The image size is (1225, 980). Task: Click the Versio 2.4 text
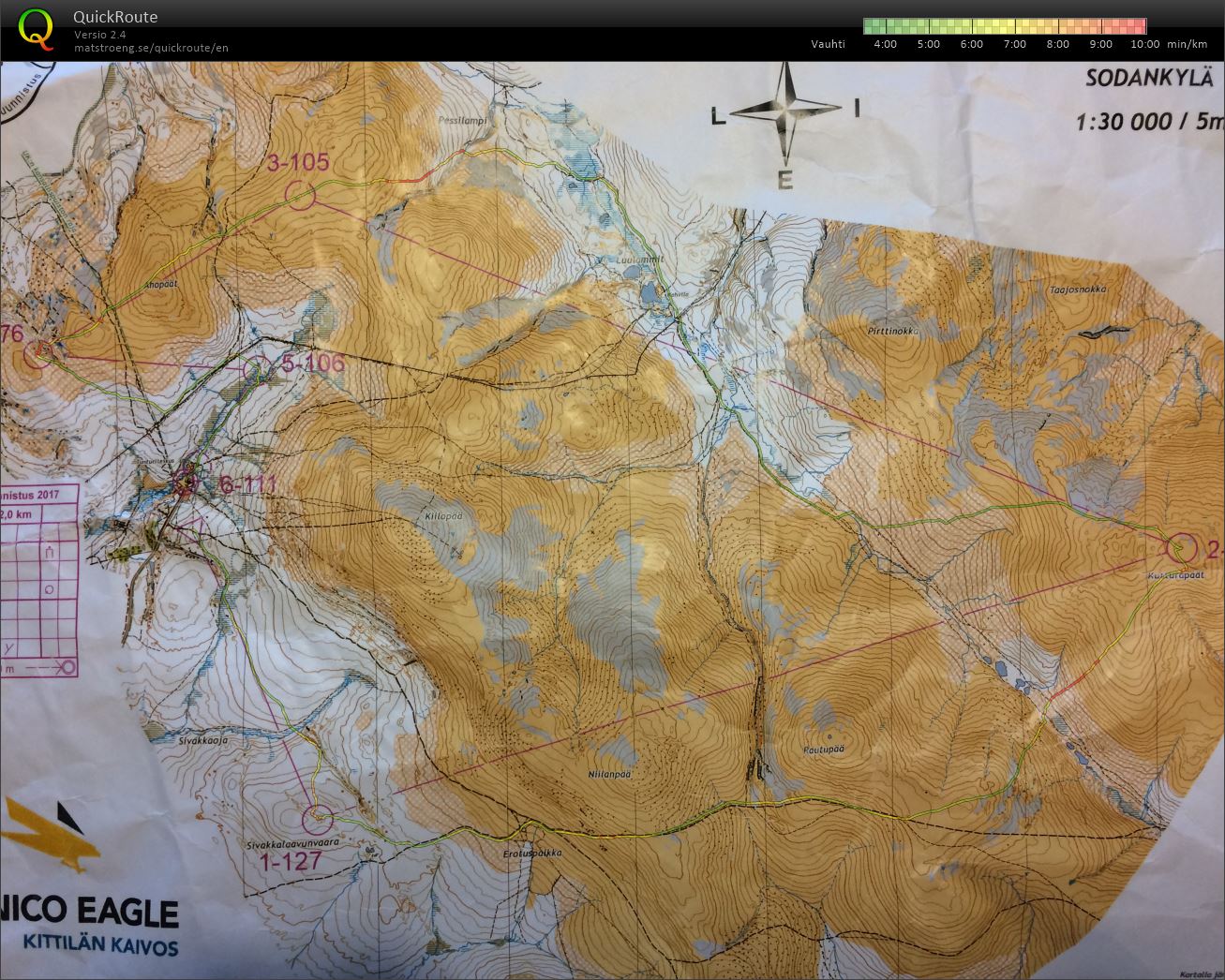point(100,35)
